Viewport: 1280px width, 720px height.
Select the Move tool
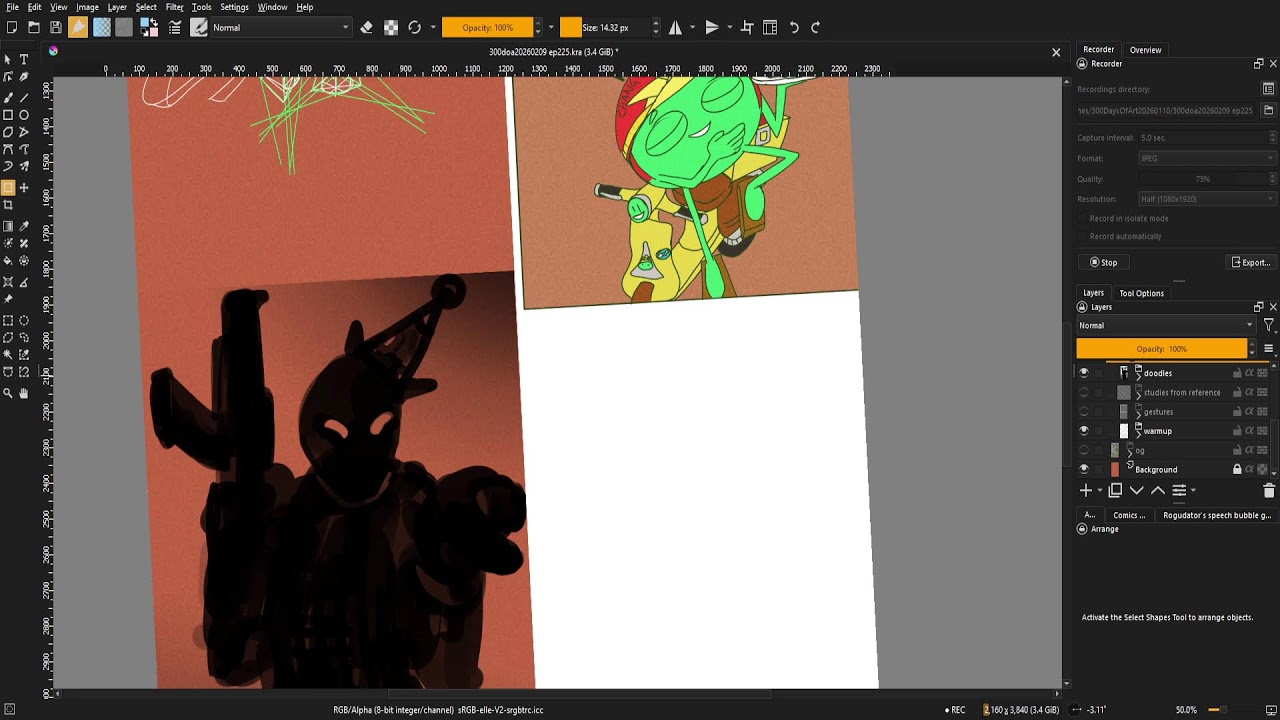pyautogui.click(x=24, y=188)
